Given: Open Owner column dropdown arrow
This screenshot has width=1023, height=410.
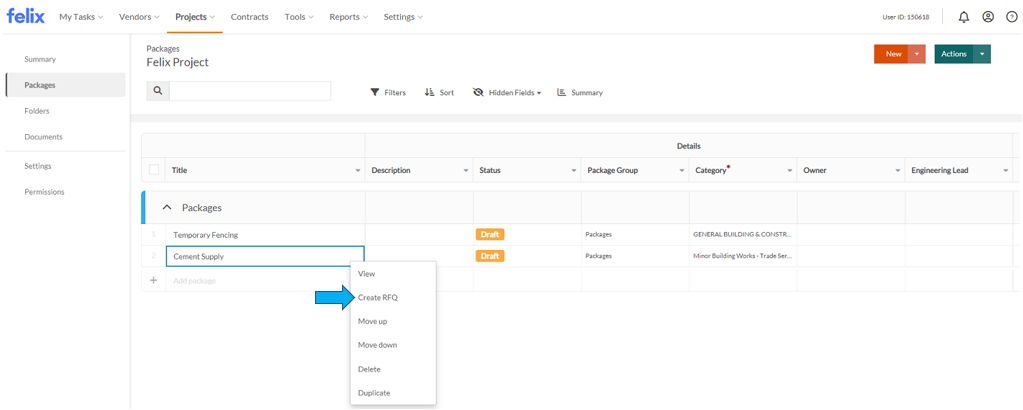Looking at the screenshot, I should 898,170.
